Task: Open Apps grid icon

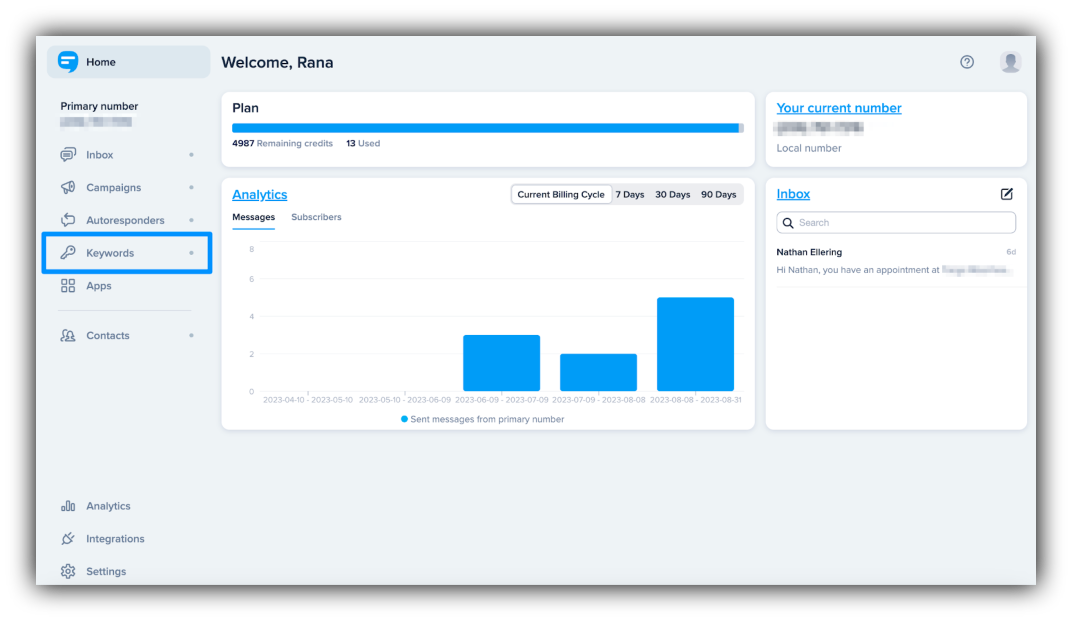Action: pyautogui.click(x=68, y=286)
